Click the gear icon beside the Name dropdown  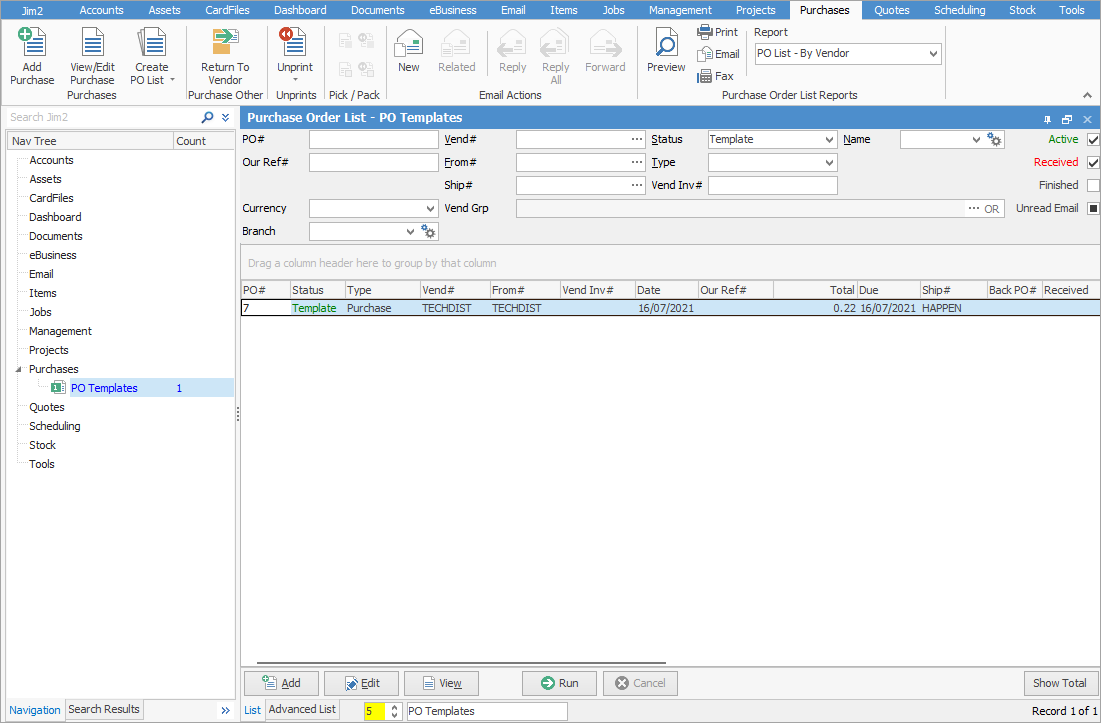pyautogui.click(x=994, y=139)
